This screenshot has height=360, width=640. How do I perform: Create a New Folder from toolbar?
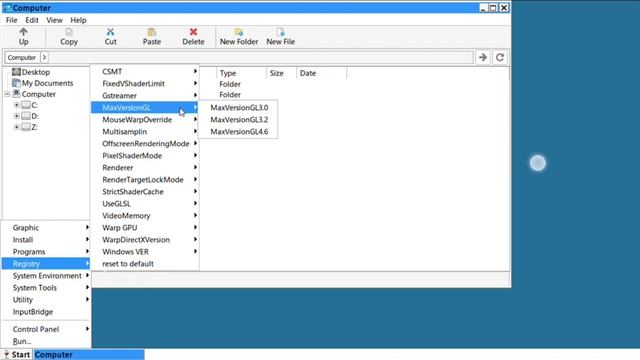point(239,36)
